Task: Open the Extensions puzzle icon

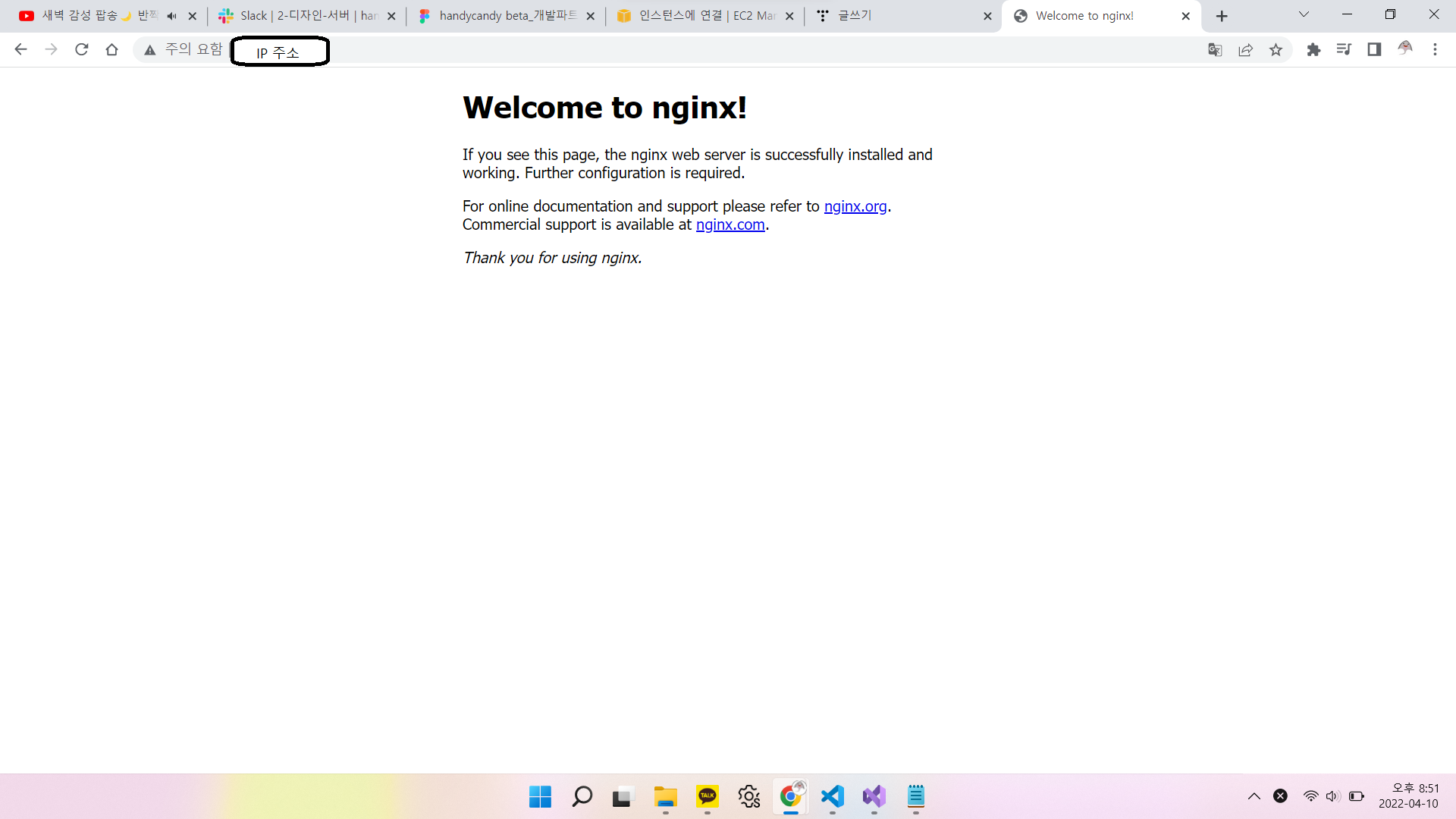Action: point(1313,50)
